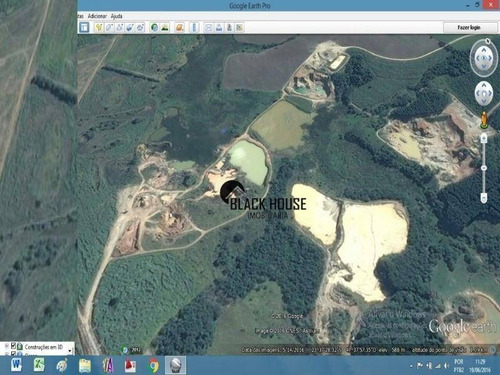
Task: Click the save image toolbar icon
Action: [x=229, y=27]
